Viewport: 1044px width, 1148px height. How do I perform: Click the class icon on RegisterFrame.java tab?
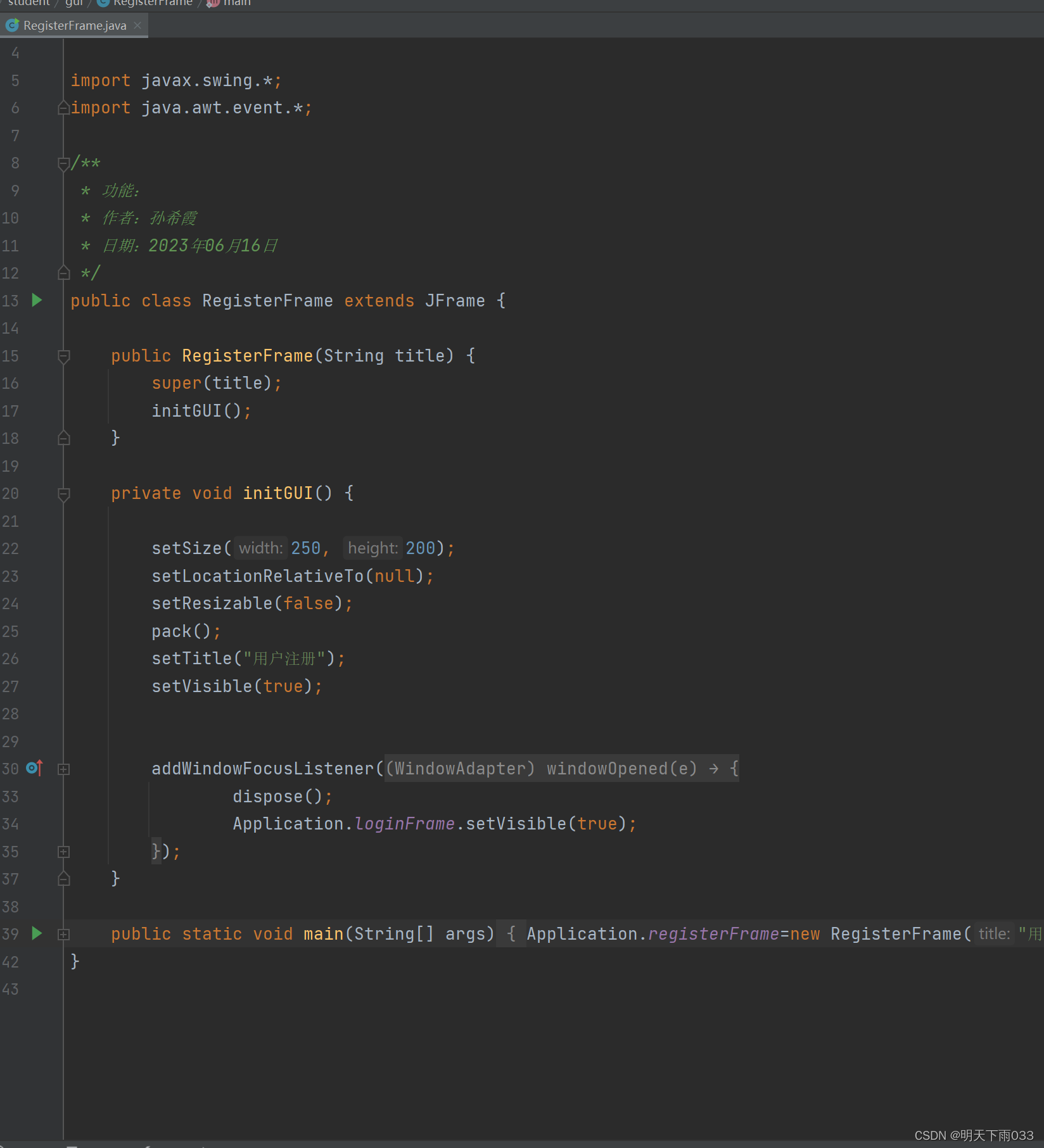[x=12, y=25]
